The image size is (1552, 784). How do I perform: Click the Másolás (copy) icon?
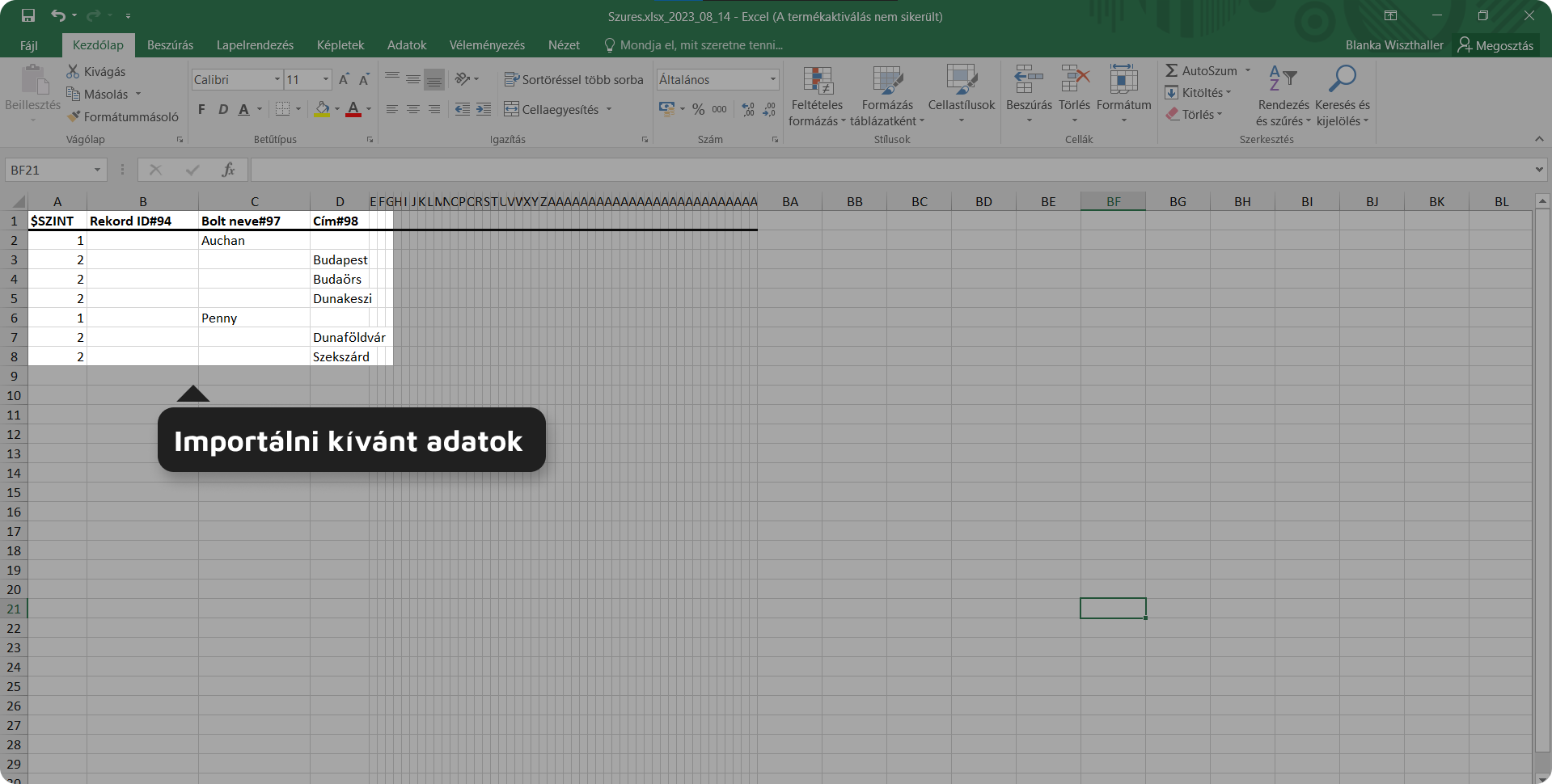(73, 94)
